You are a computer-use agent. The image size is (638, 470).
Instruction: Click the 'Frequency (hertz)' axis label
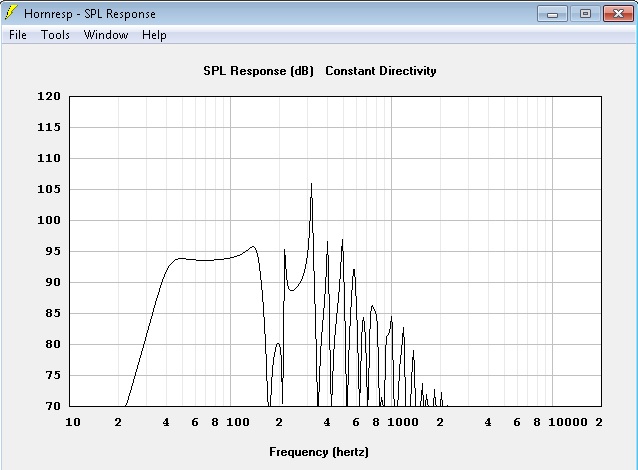point(319,452)
